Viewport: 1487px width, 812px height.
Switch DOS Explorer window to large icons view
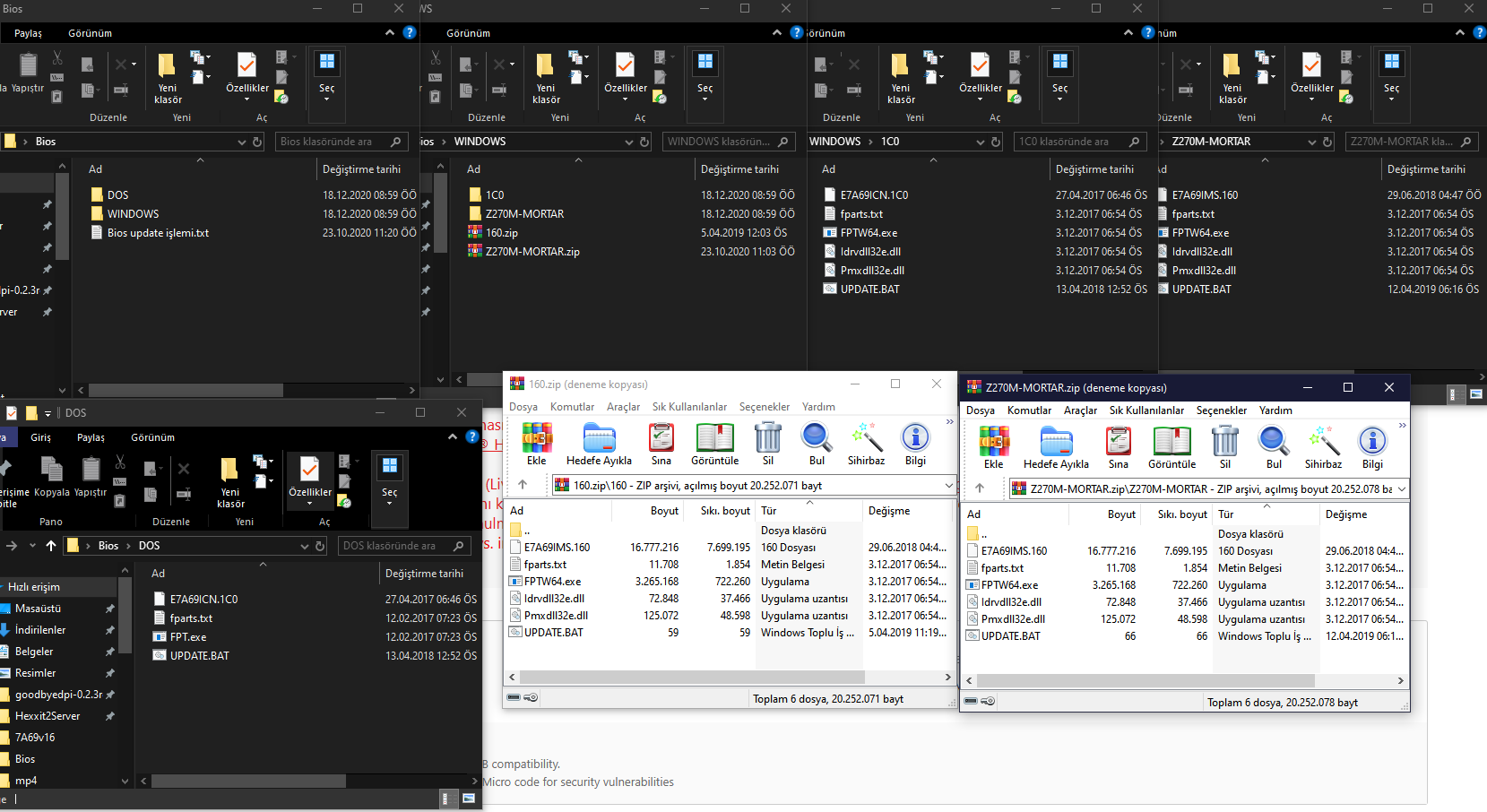coord(468,798)
